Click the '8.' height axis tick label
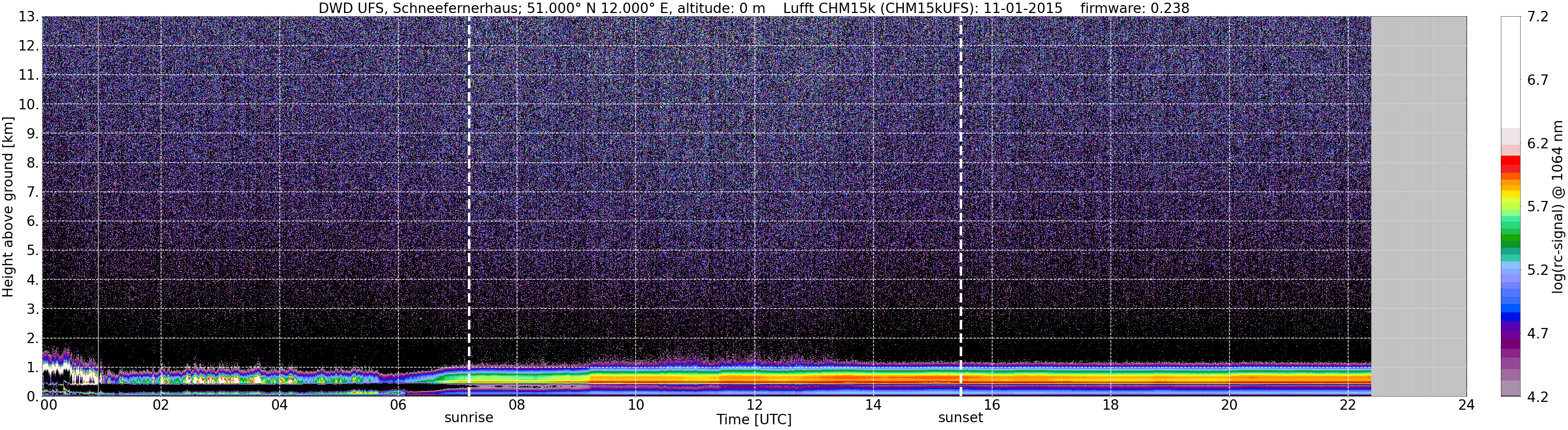This screenshot has height=430, width=1568. pyautogui.click(x=33, y=163)
